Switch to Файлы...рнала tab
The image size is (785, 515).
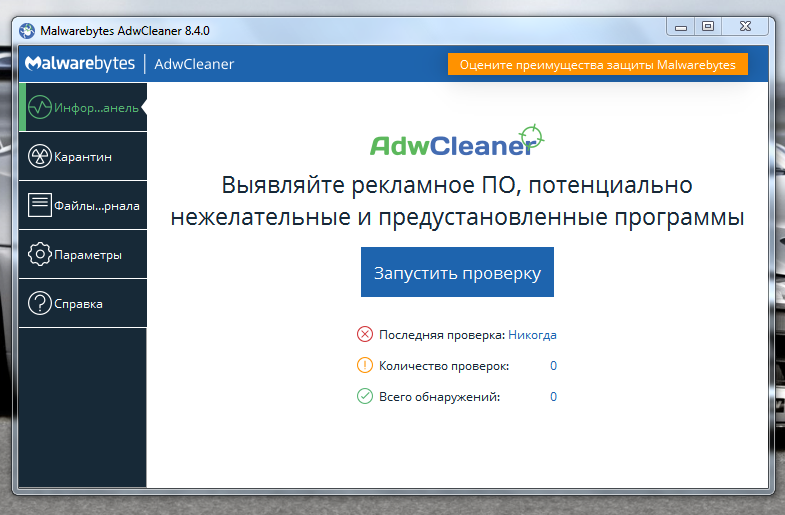coord(83,205)
